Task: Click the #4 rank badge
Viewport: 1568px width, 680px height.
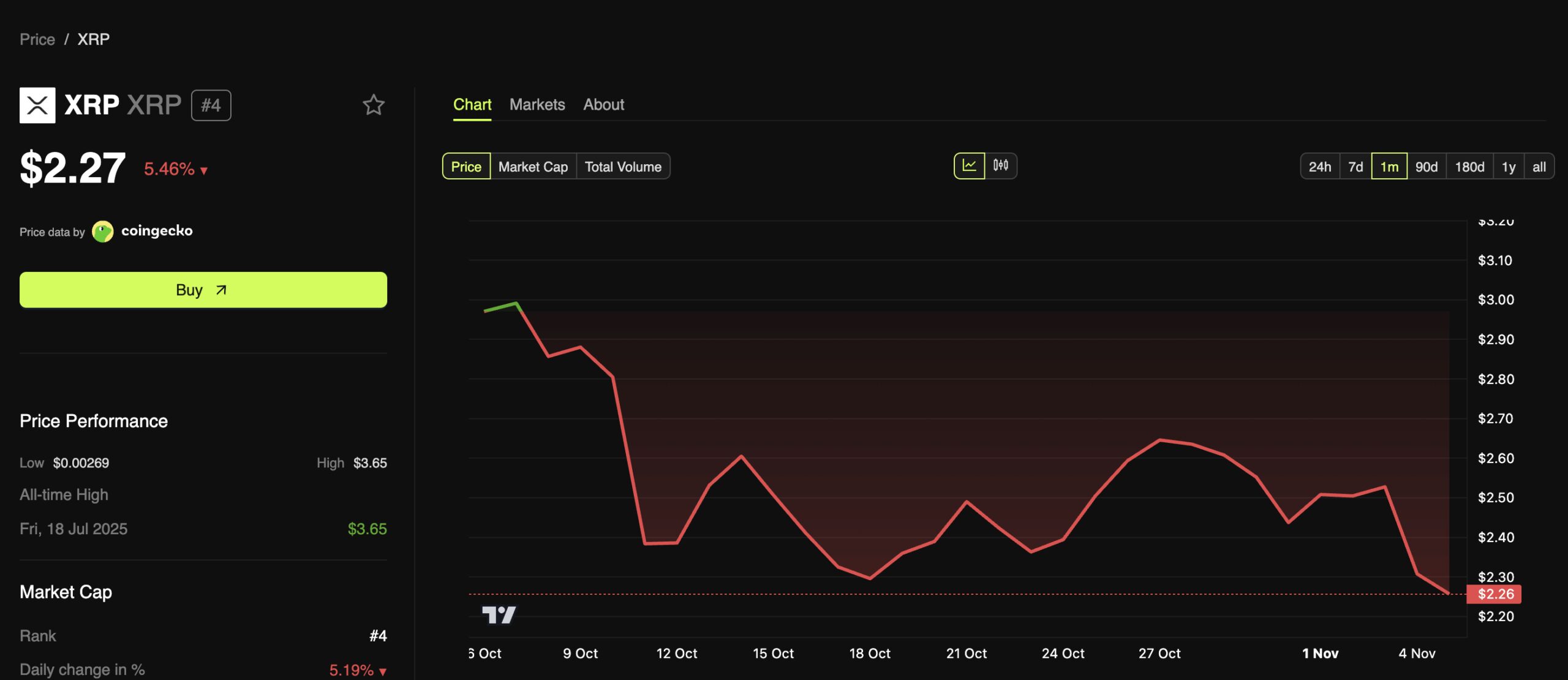Action: [x=211, y=105]
